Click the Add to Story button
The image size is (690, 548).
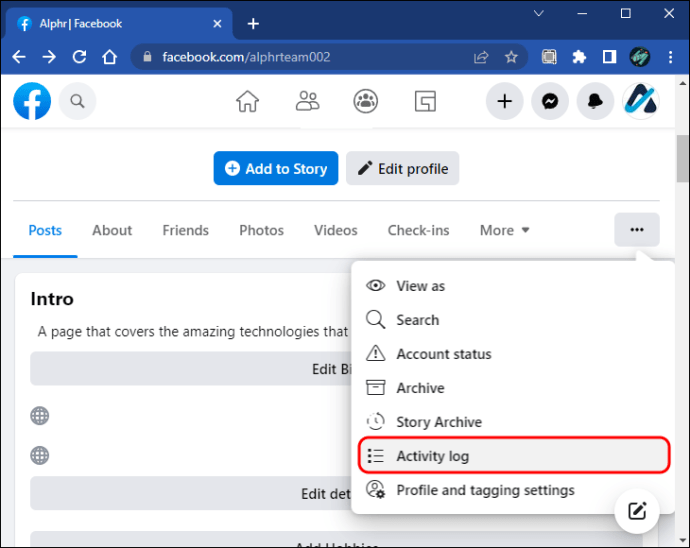276,169
